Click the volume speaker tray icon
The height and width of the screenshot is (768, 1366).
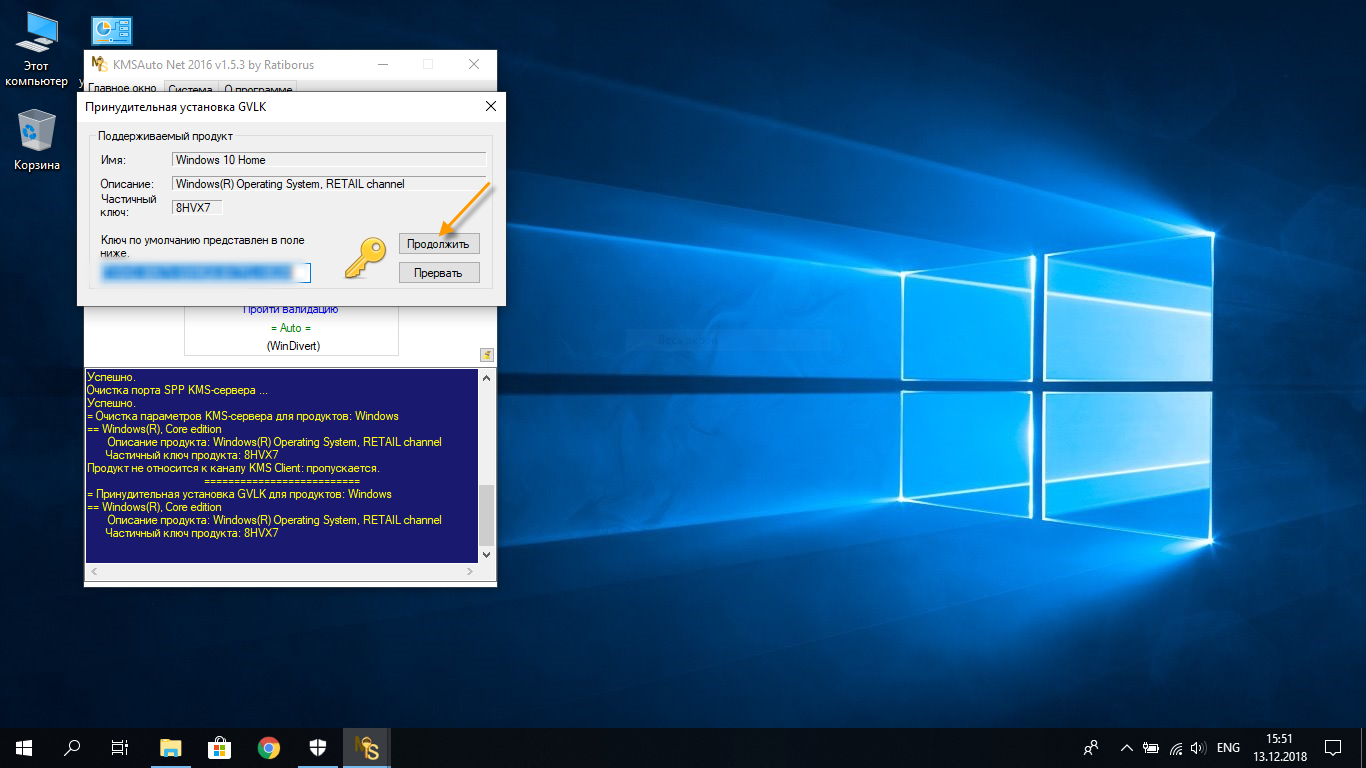click(x=1199, y=747)
